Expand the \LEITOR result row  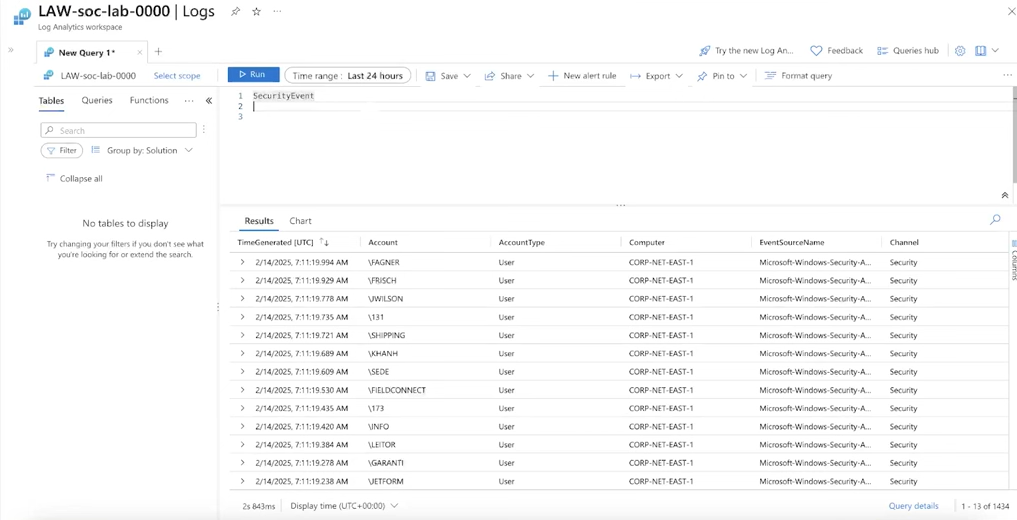pos(243,444)
